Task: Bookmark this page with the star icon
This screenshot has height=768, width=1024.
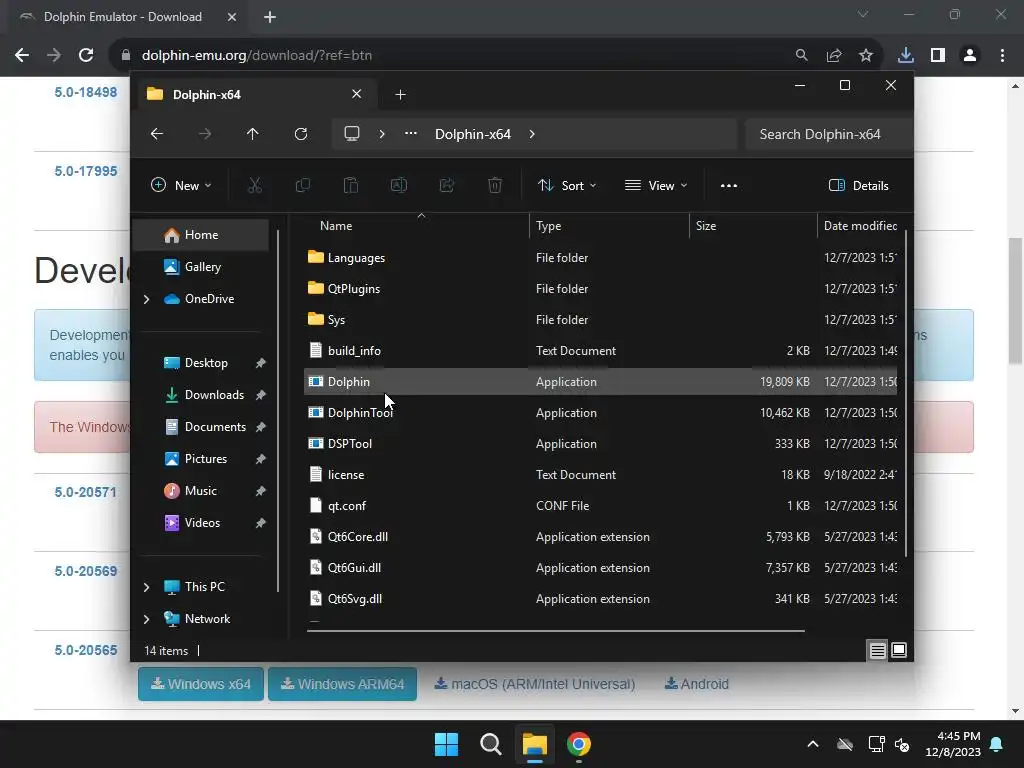Action: point(866,56)
